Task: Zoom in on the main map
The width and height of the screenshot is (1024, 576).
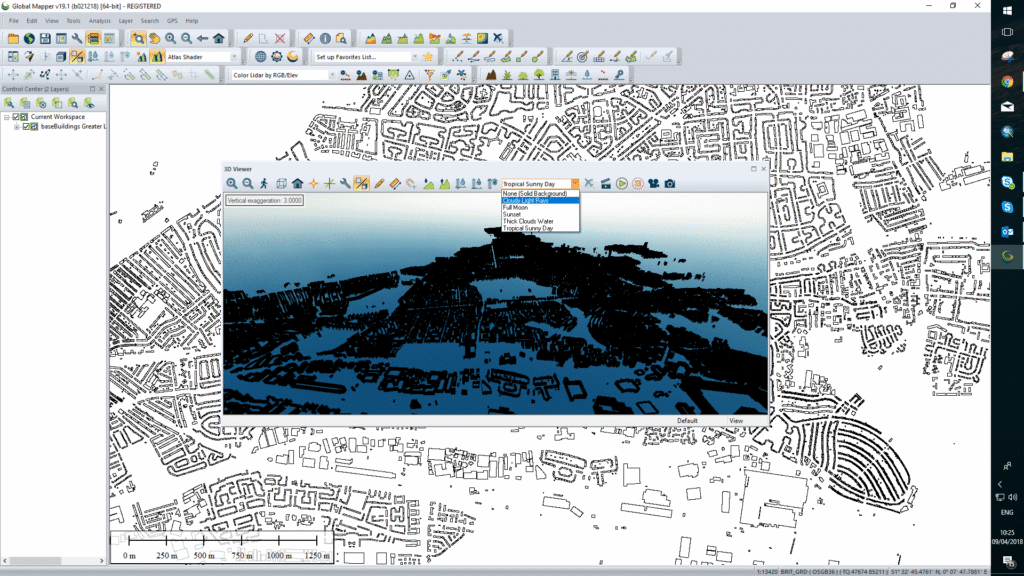Action: point(170,39)
